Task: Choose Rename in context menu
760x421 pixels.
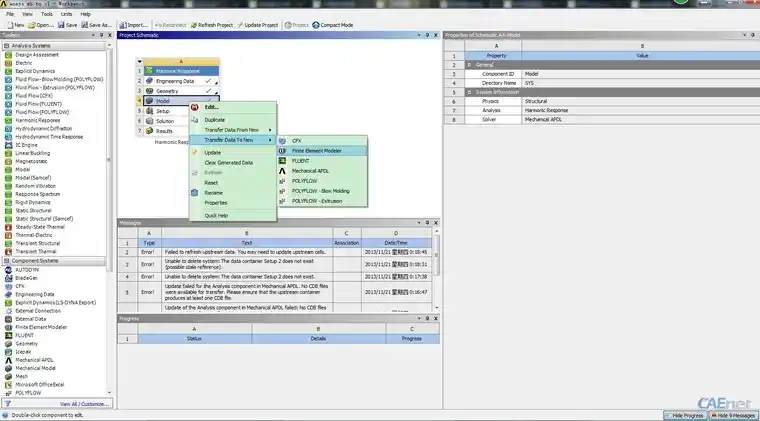Action: coord(233,193)
